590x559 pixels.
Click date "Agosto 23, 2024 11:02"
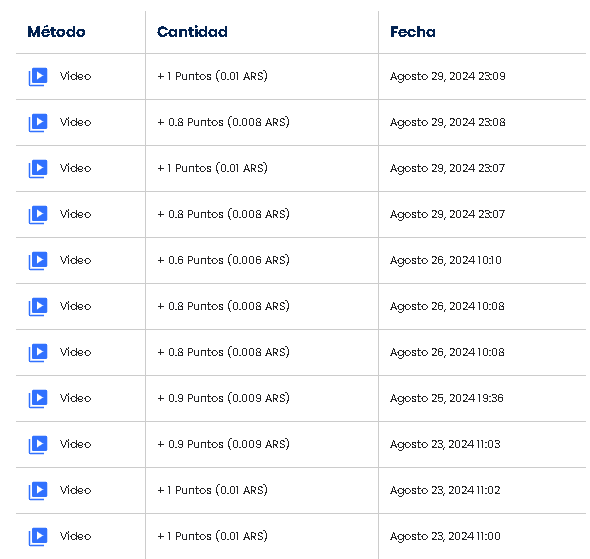446,490
